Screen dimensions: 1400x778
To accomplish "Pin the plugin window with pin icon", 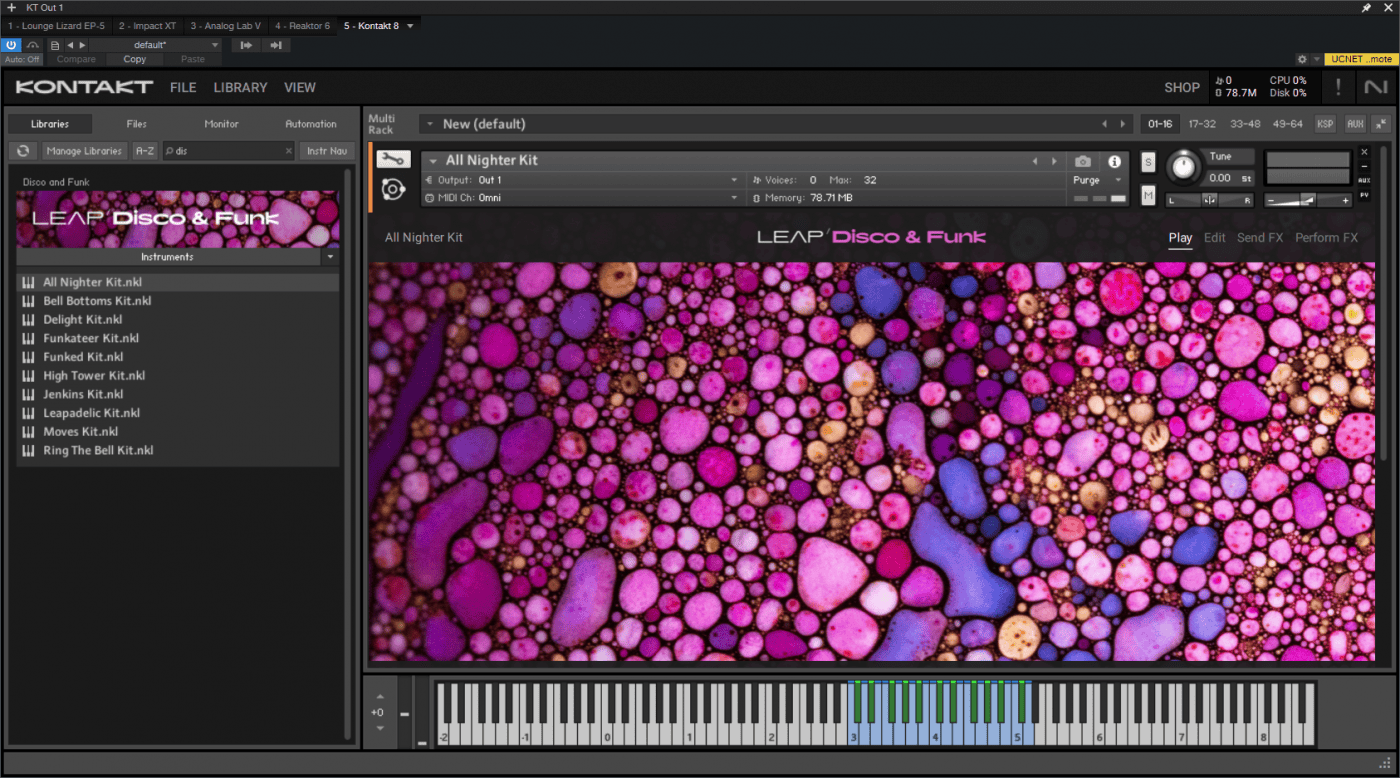I will (x=1367, y=7).
